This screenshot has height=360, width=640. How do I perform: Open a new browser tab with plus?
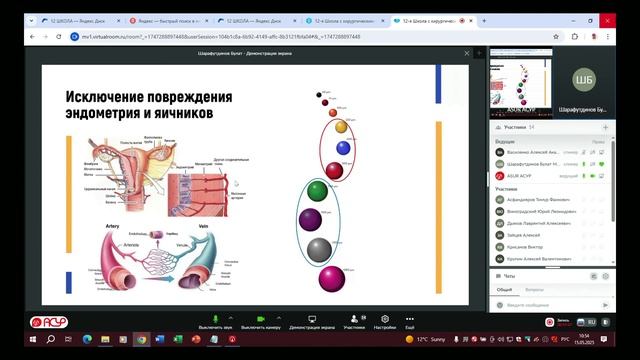[x=484, y=21]
